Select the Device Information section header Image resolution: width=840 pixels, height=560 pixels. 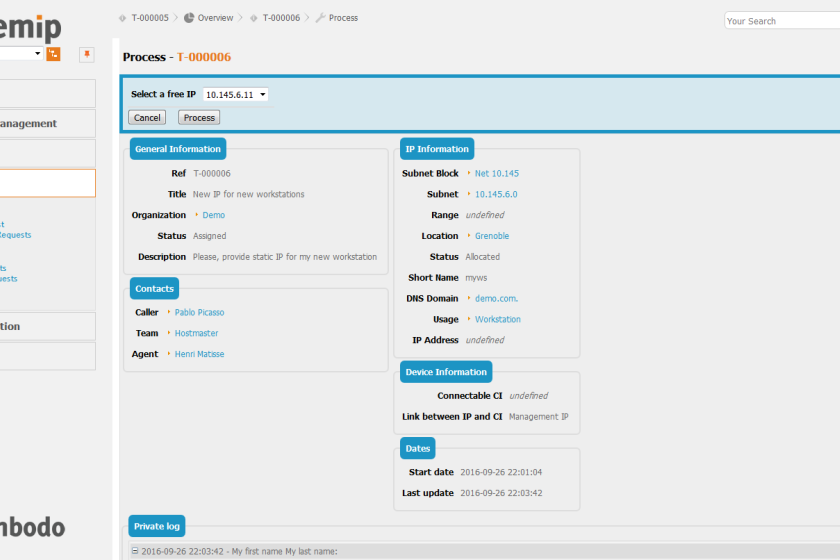[x=446, y=372]
